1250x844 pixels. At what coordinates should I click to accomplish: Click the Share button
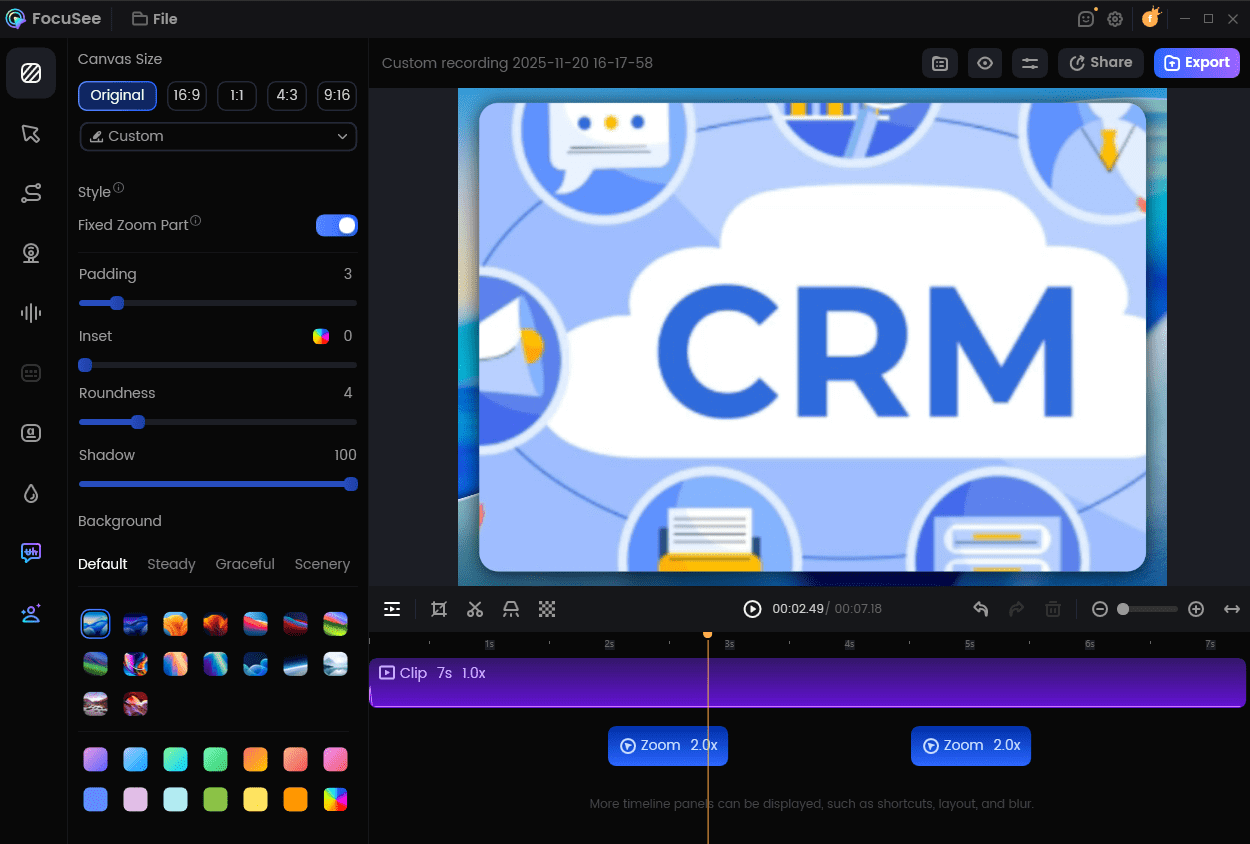[1101, 63]
